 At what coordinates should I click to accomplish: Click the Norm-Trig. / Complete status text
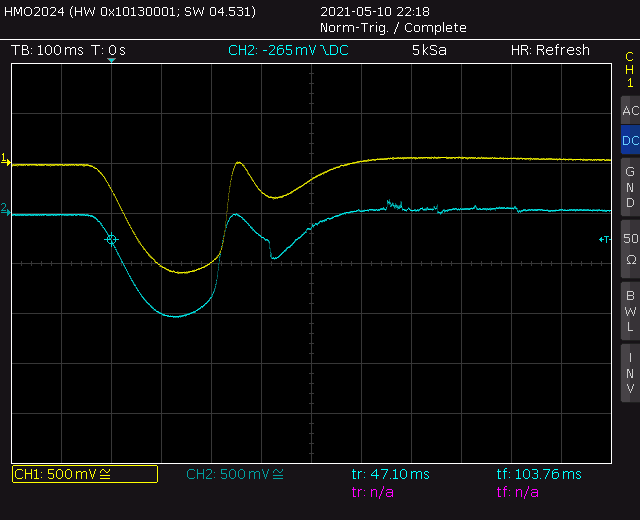(393, 28)
